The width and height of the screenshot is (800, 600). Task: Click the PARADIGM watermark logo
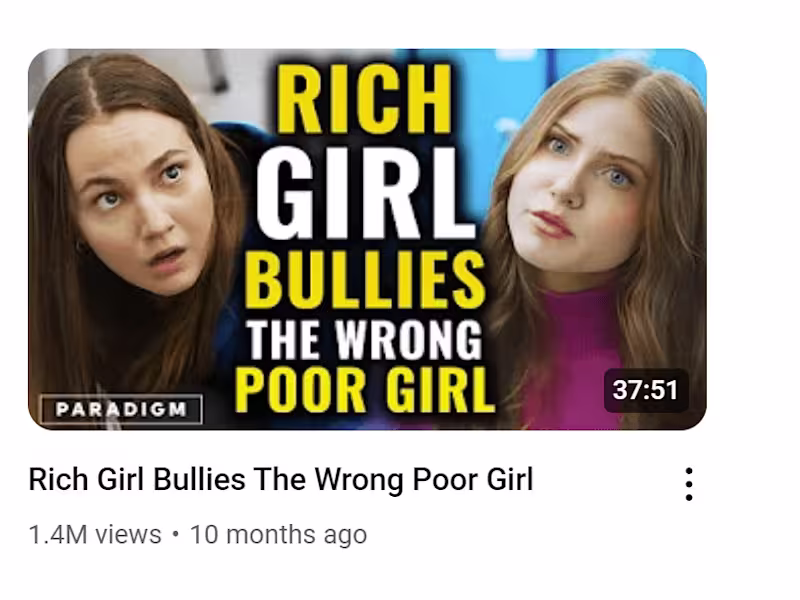pos(121,409)
